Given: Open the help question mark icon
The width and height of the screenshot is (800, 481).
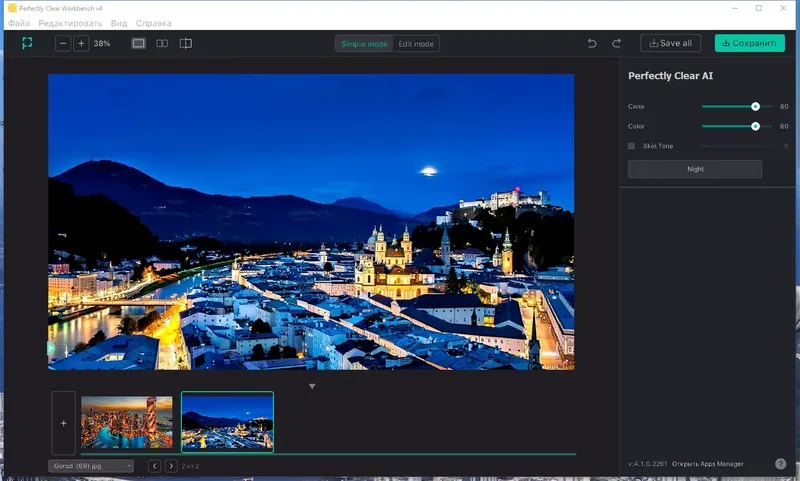Looking at the screenshot, I should pos(780,464).
